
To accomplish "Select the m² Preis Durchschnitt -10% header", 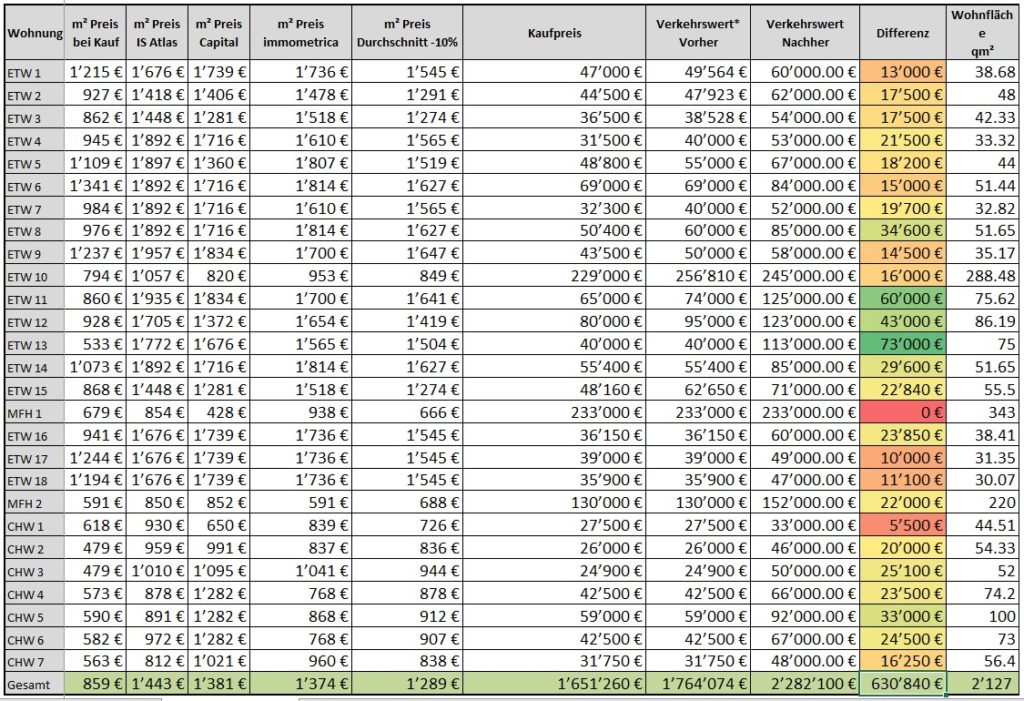I will (x=408, y=33).
